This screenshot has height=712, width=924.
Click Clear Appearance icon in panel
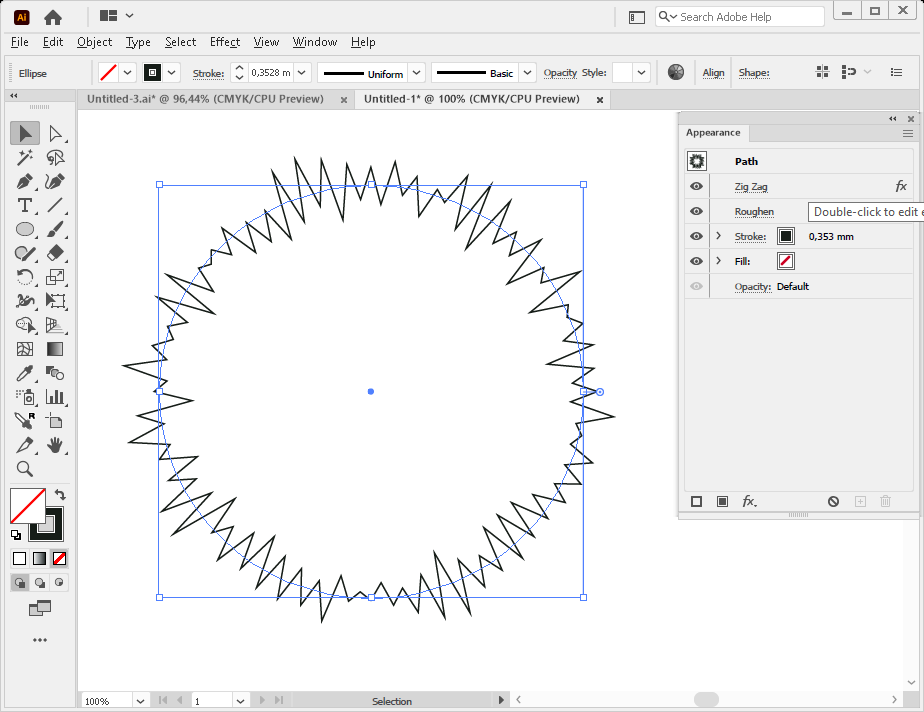click(x=833, y=501)
